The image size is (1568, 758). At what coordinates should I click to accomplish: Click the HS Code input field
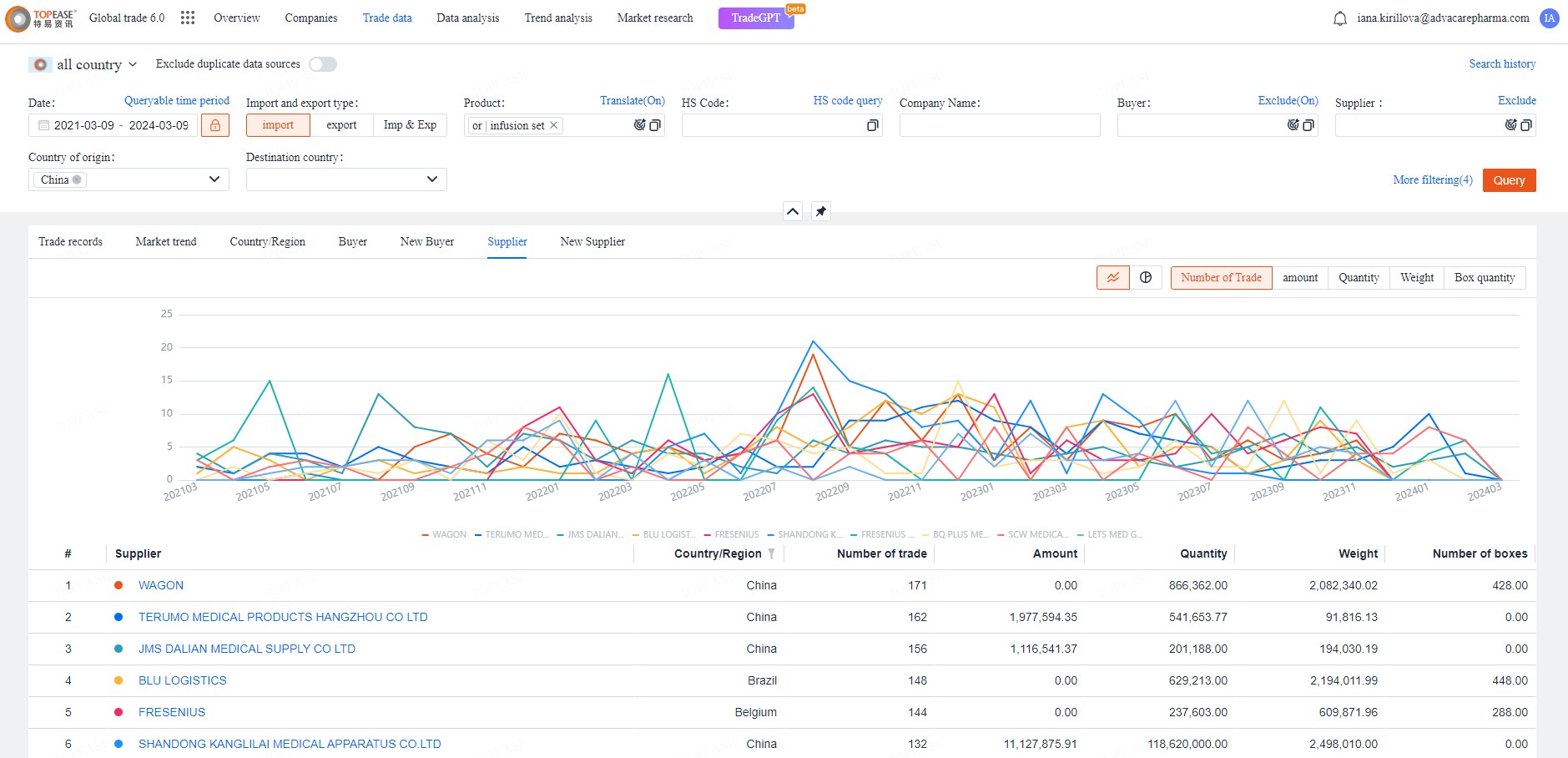782,125
